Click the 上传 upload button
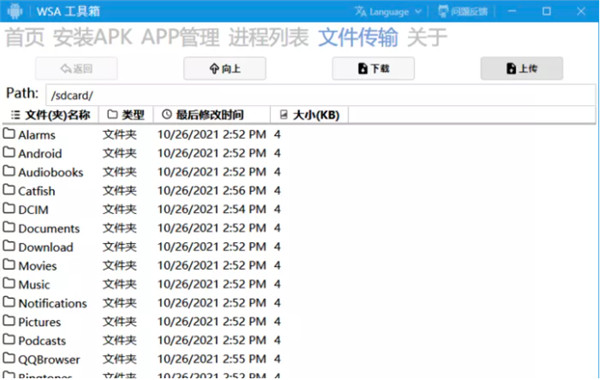This screenshot has height=380, width=600. coord(522,68)
